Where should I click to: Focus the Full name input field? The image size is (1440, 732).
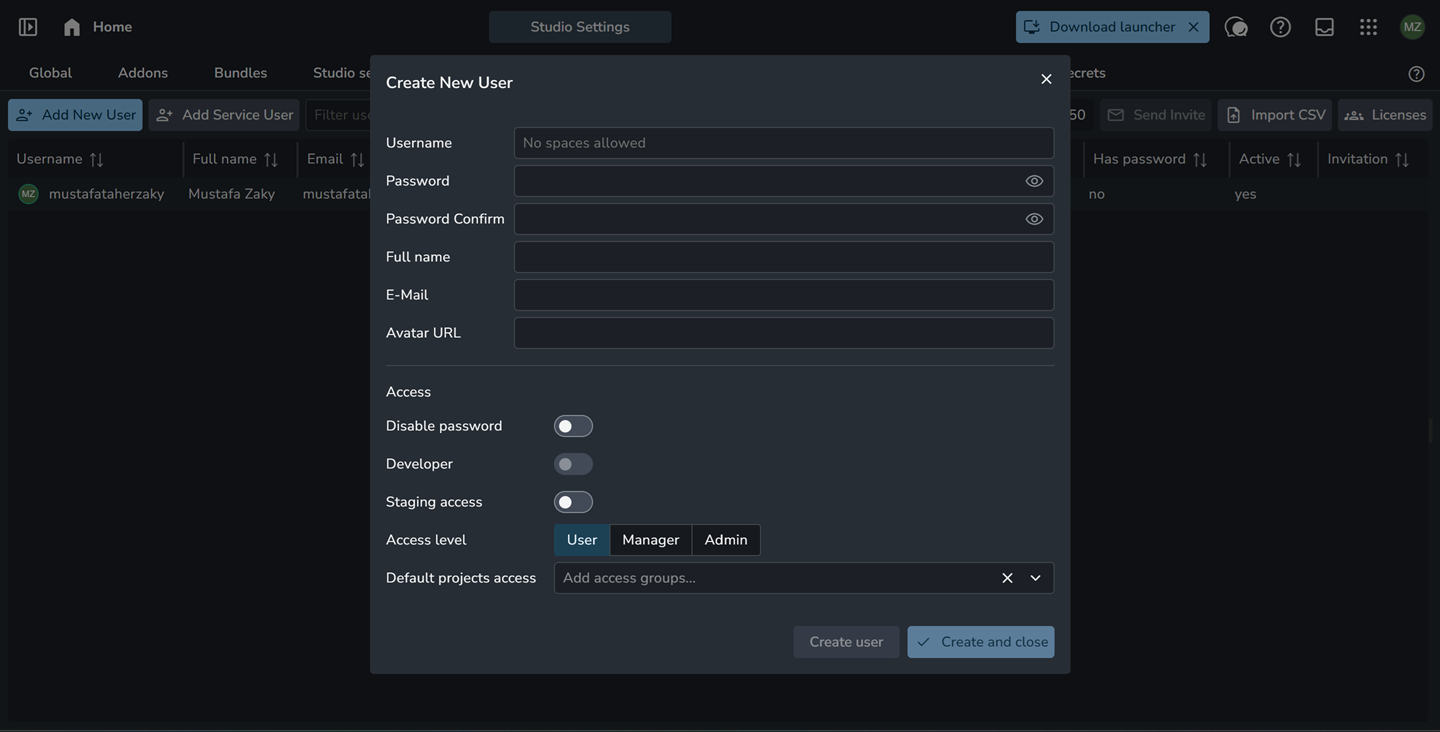pyautogui.click(x=784, y=257)
